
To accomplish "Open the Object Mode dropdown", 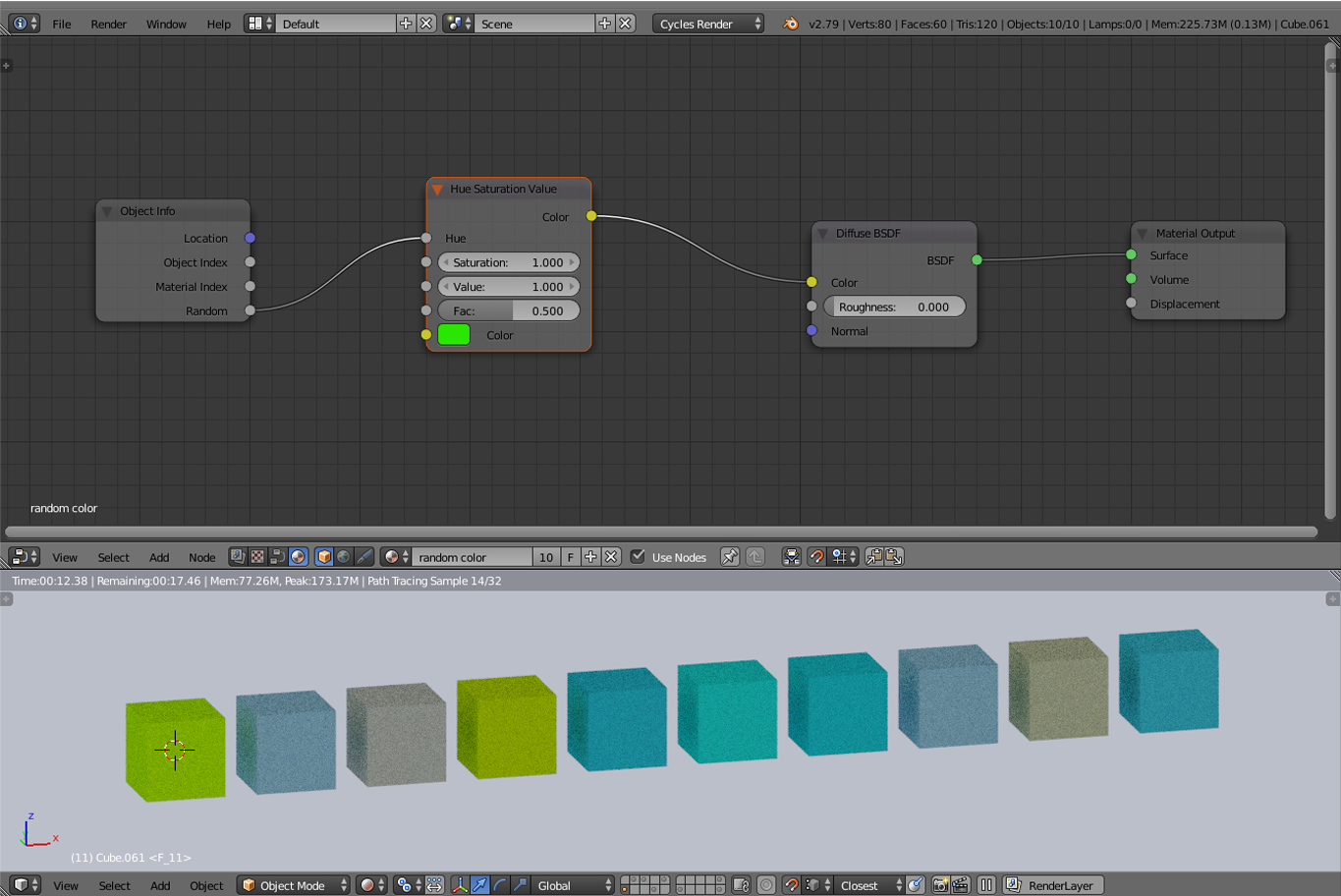I will 294,885.
